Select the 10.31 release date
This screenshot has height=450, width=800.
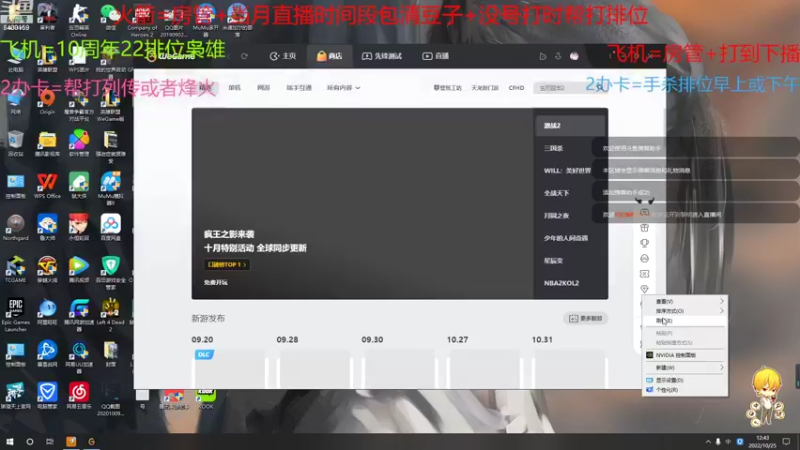(542, 340)
